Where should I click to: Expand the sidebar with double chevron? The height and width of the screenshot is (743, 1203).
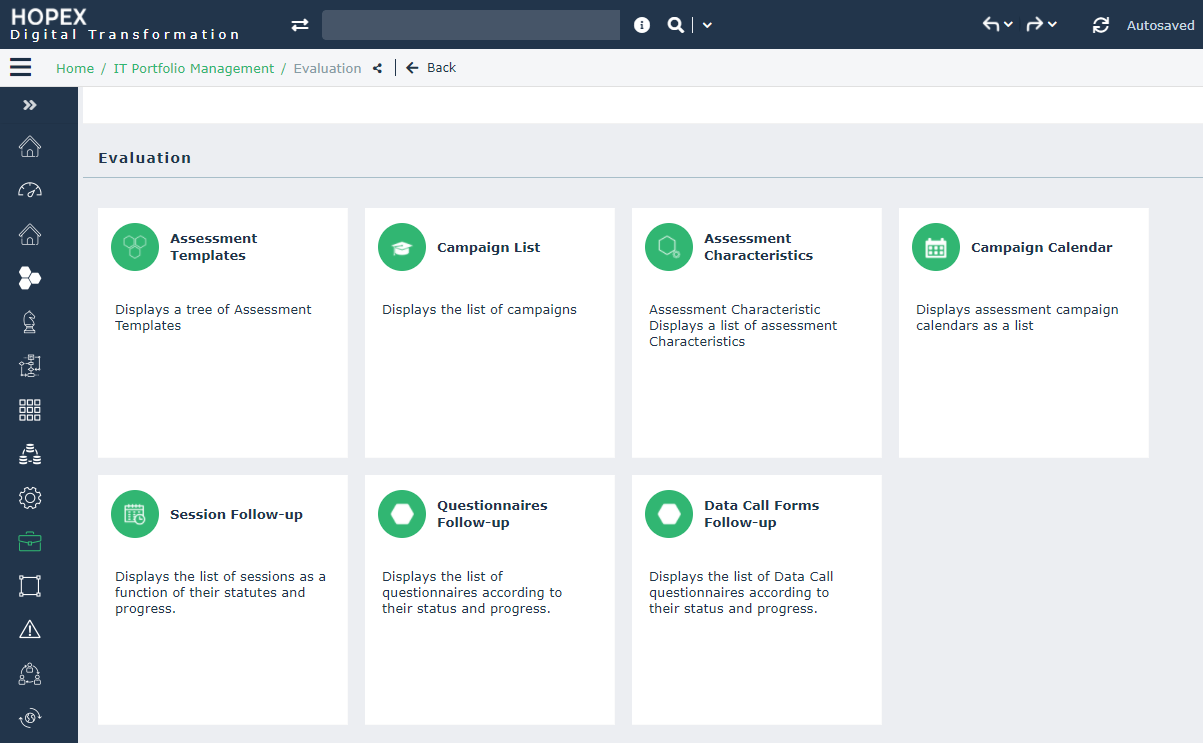[30, 105]
